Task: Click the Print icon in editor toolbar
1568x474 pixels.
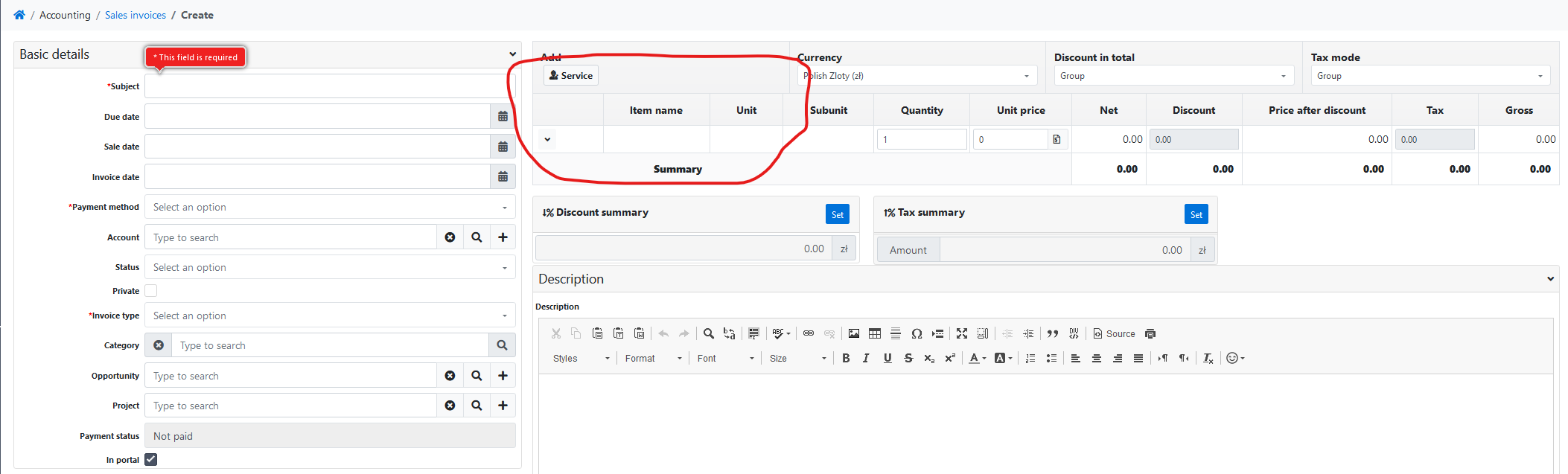Action: coord(1150,333)
